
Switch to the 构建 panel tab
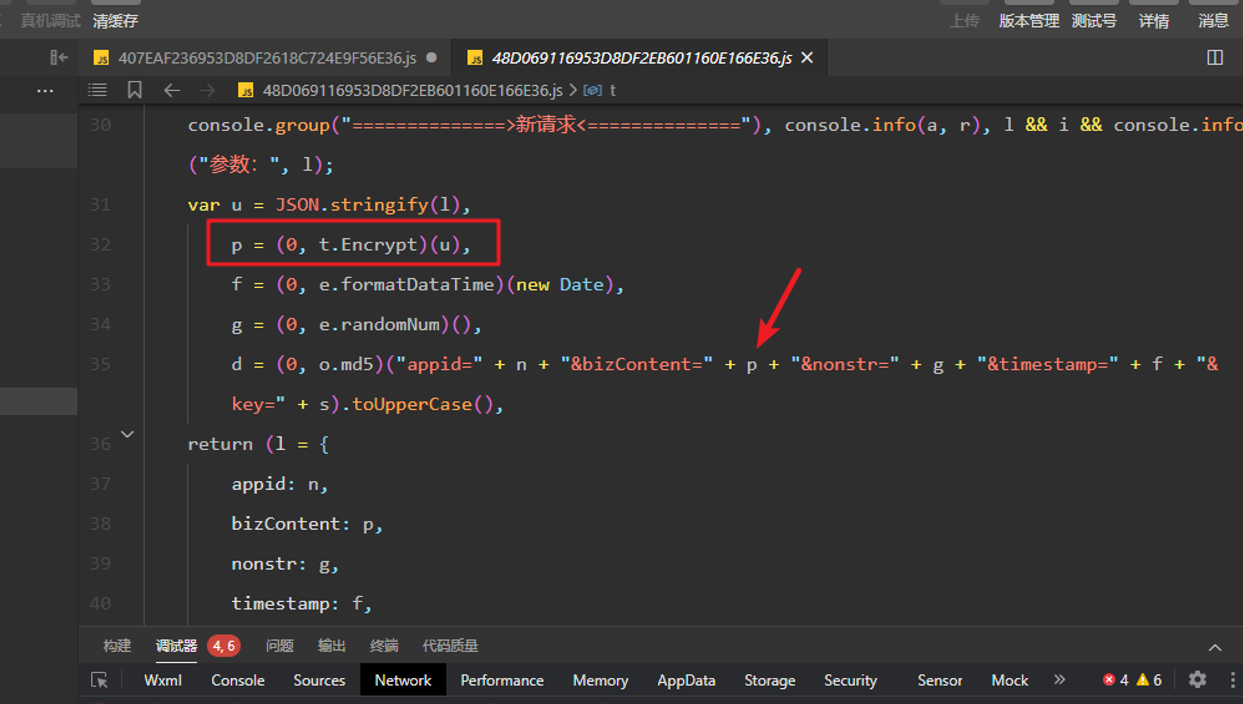click(x=117, y=646)
